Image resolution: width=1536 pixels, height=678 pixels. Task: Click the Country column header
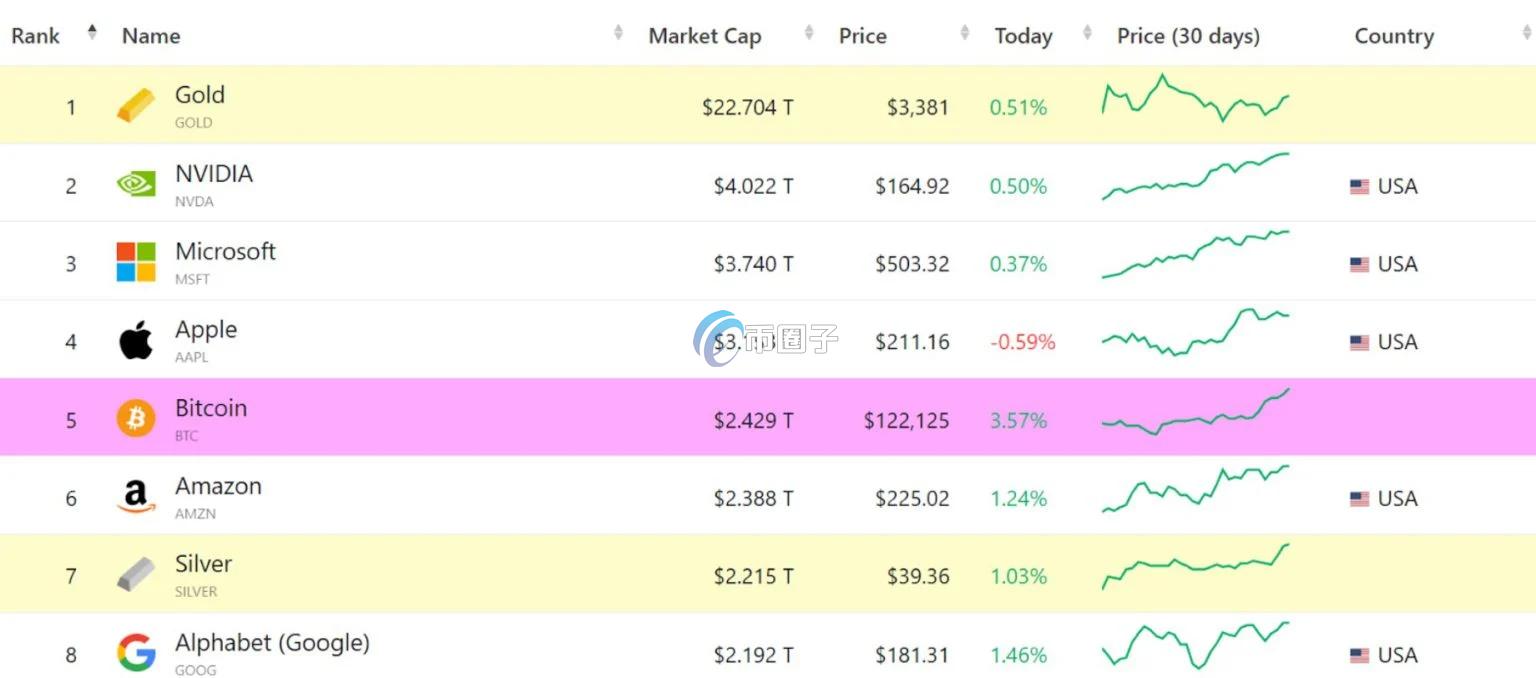click(1394, 36)
